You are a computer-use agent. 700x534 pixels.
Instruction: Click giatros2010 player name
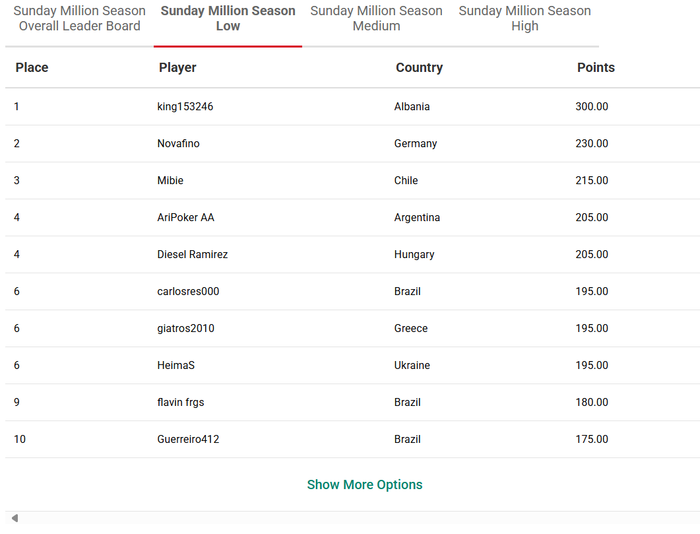pyautogui.click(x=185, y=328)
